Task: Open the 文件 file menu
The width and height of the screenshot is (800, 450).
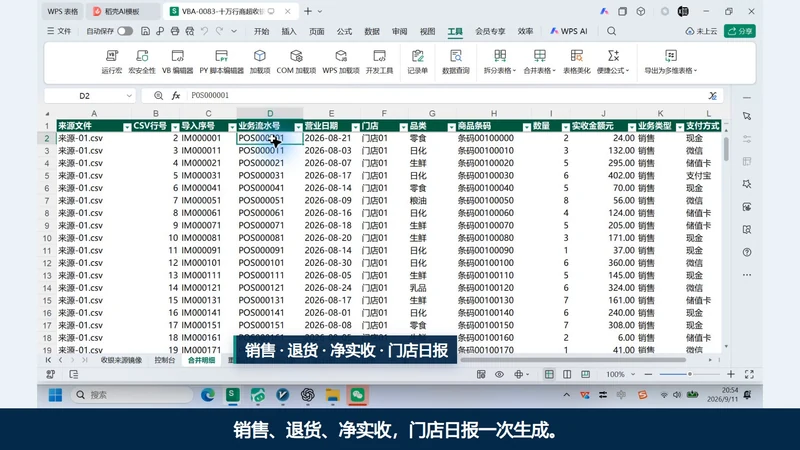Action: click(59, 31)
